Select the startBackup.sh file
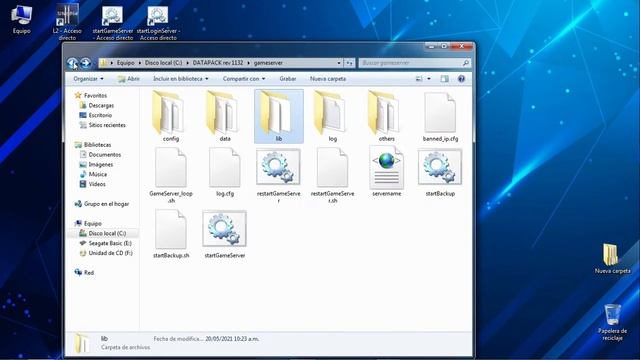640x360 pixels. point(171,234)
